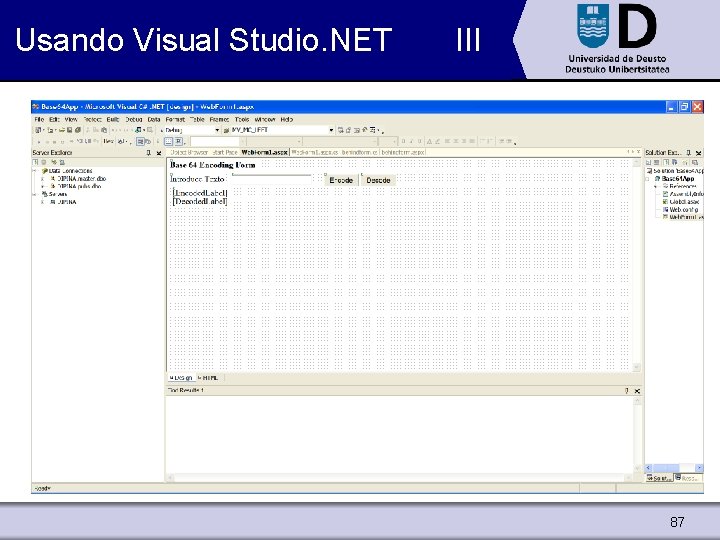
Task: Collapse the Data Connections node
Action: pos(34,171)
